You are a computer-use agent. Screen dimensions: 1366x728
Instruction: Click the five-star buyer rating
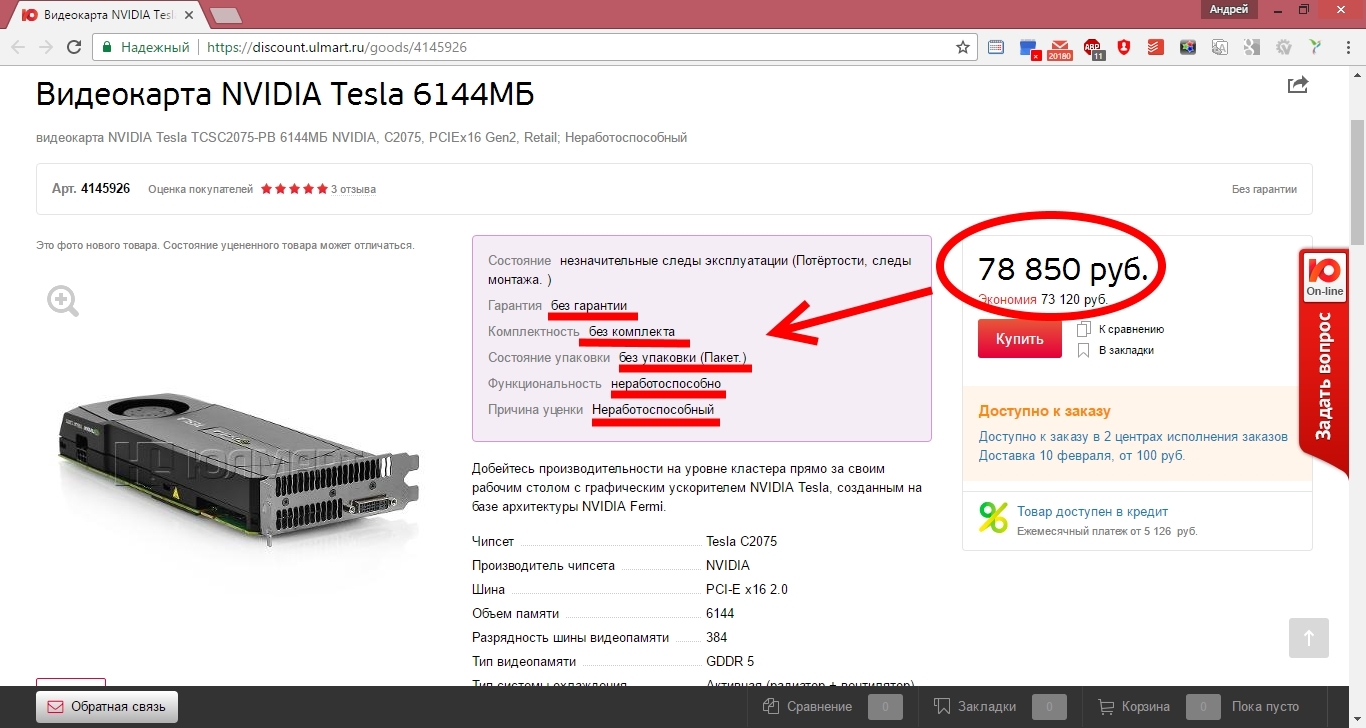tap(294, 189)
